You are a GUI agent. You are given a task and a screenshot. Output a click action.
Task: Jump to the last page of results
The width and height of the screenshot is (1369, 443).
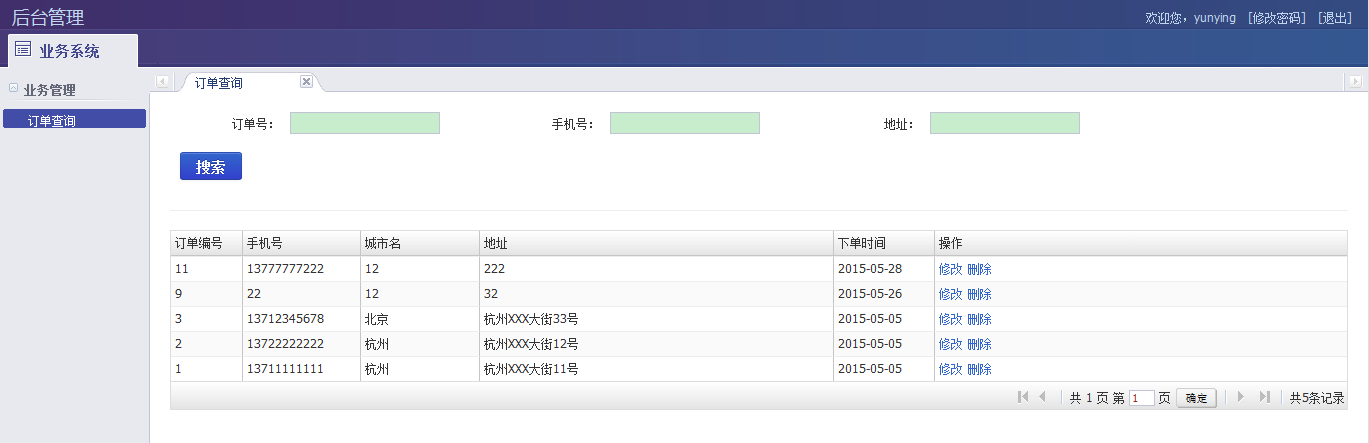[x=1264, y=397]
